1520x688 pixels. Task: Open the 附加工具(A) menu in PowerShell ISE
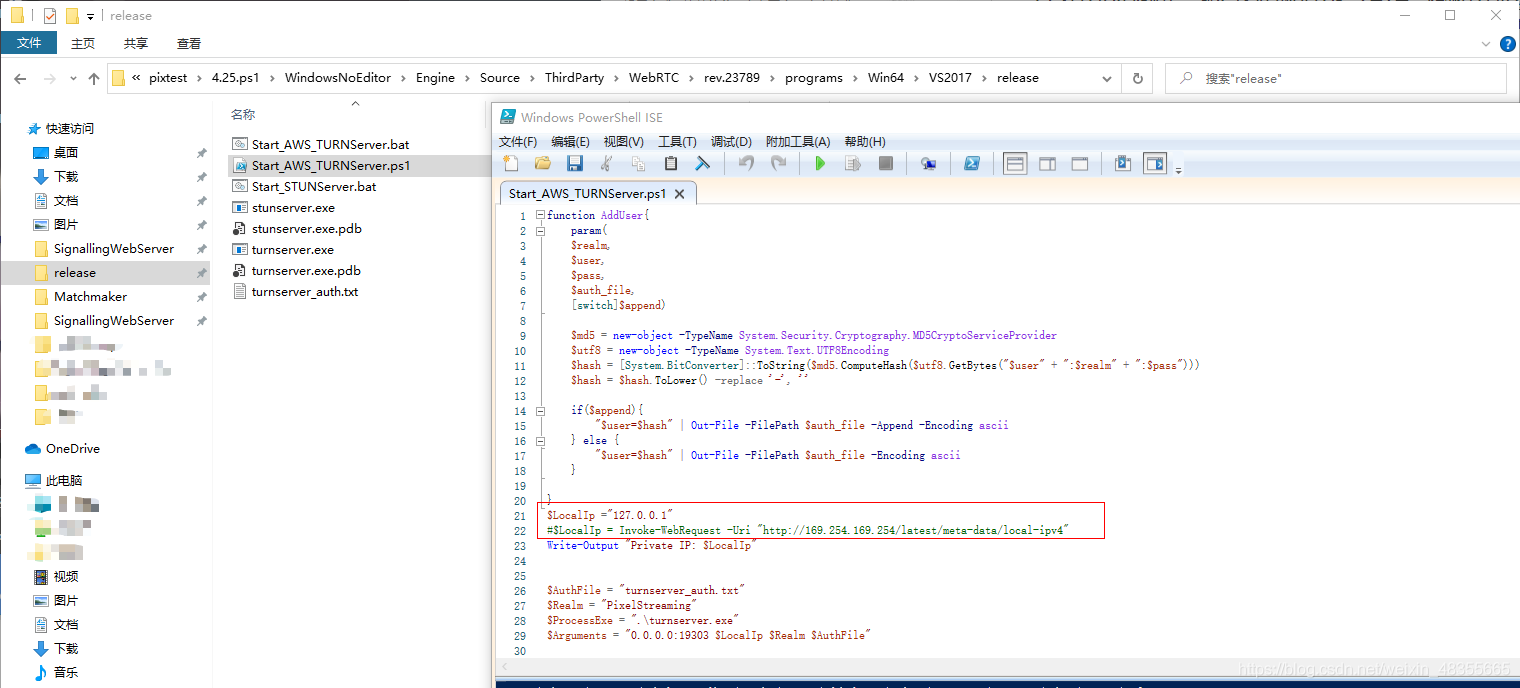click(798, 141)
